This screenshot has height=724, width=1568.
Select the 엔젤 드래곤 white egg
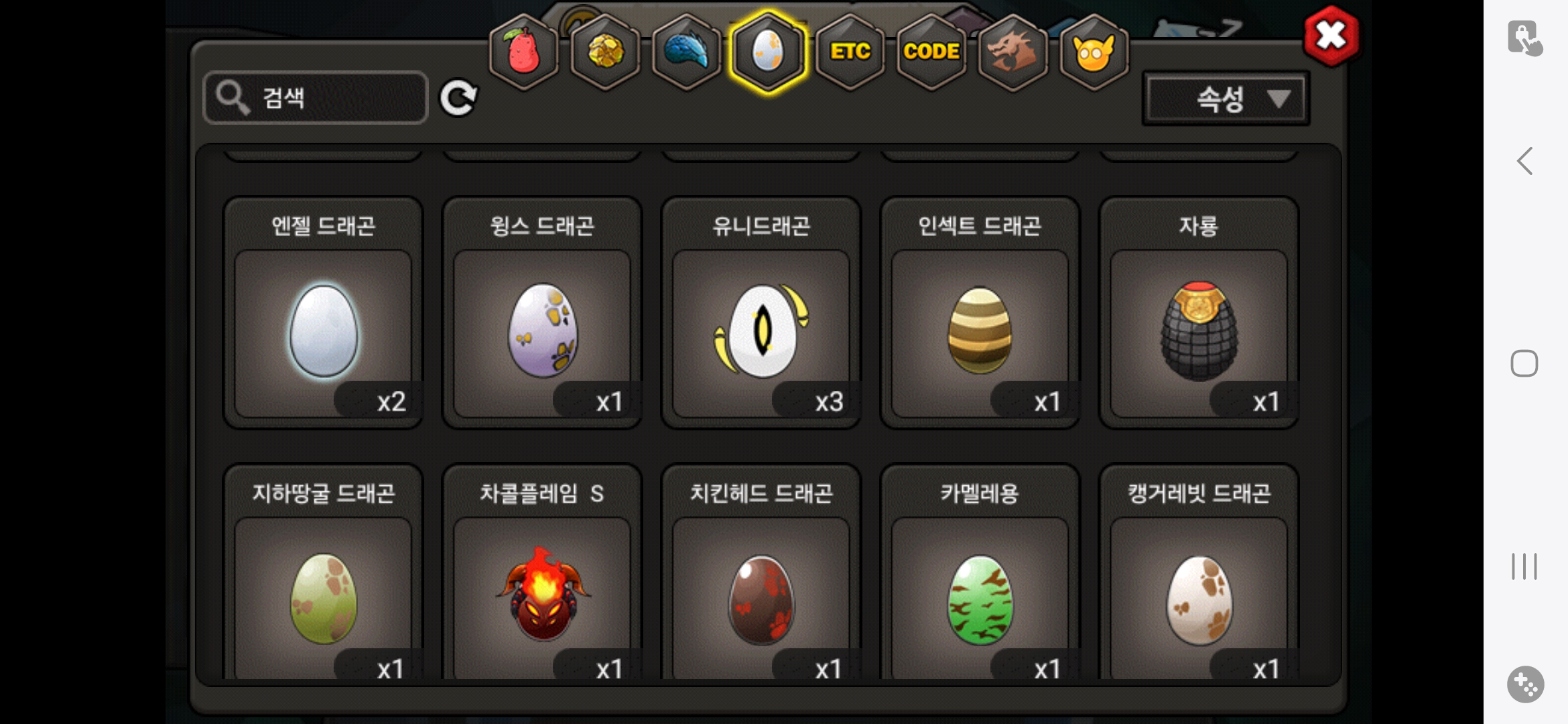point(323,312)
